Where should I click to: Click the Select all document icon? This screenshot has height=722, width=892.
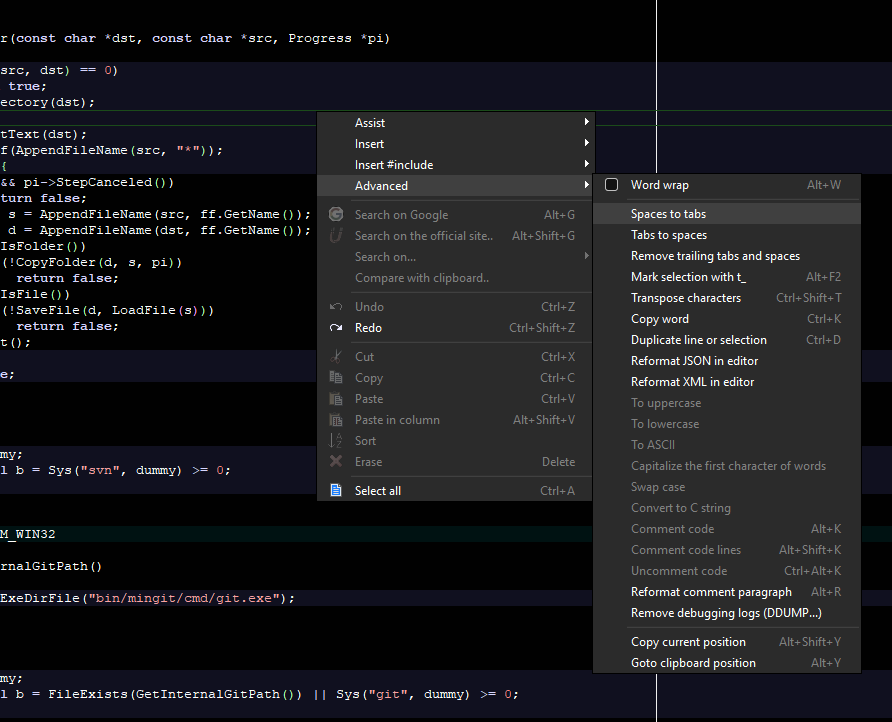click(336, 491)
